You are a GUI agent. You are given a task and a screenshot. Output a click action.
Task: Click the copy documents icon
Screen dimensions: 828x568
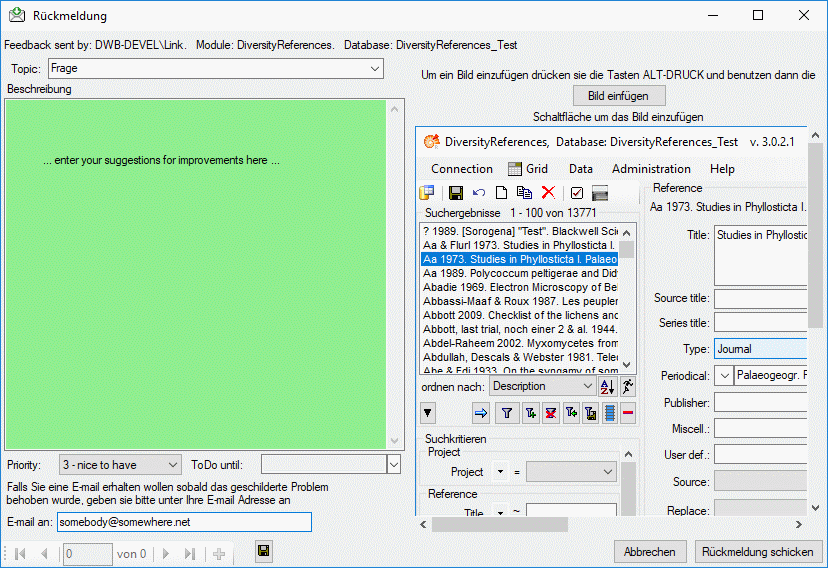(524, 193)
